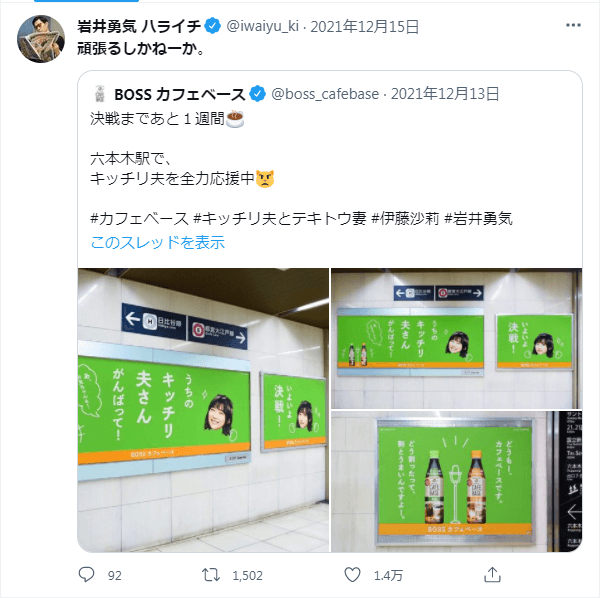
Task: Click the reader's profile avatar photo
Action: tap(41, 39)
